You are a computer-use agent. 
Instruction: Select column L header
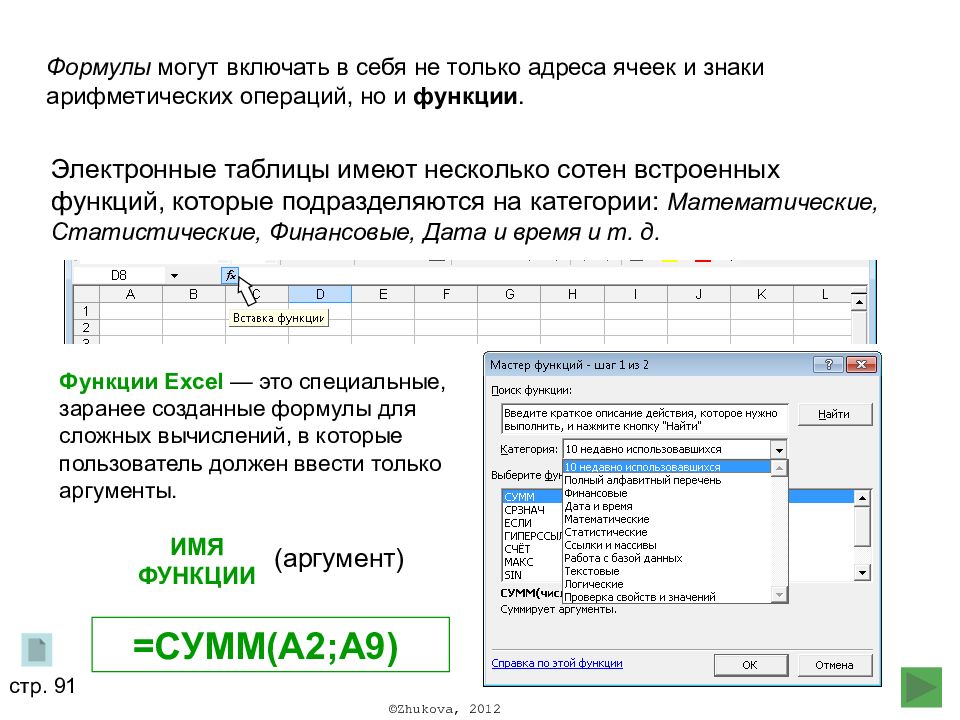pos(823,294)
